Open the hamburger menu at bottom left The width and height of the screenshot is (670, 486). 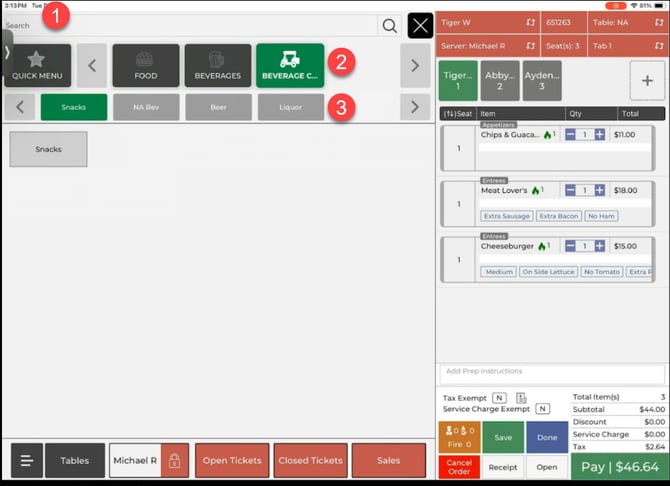coord(27,461)
